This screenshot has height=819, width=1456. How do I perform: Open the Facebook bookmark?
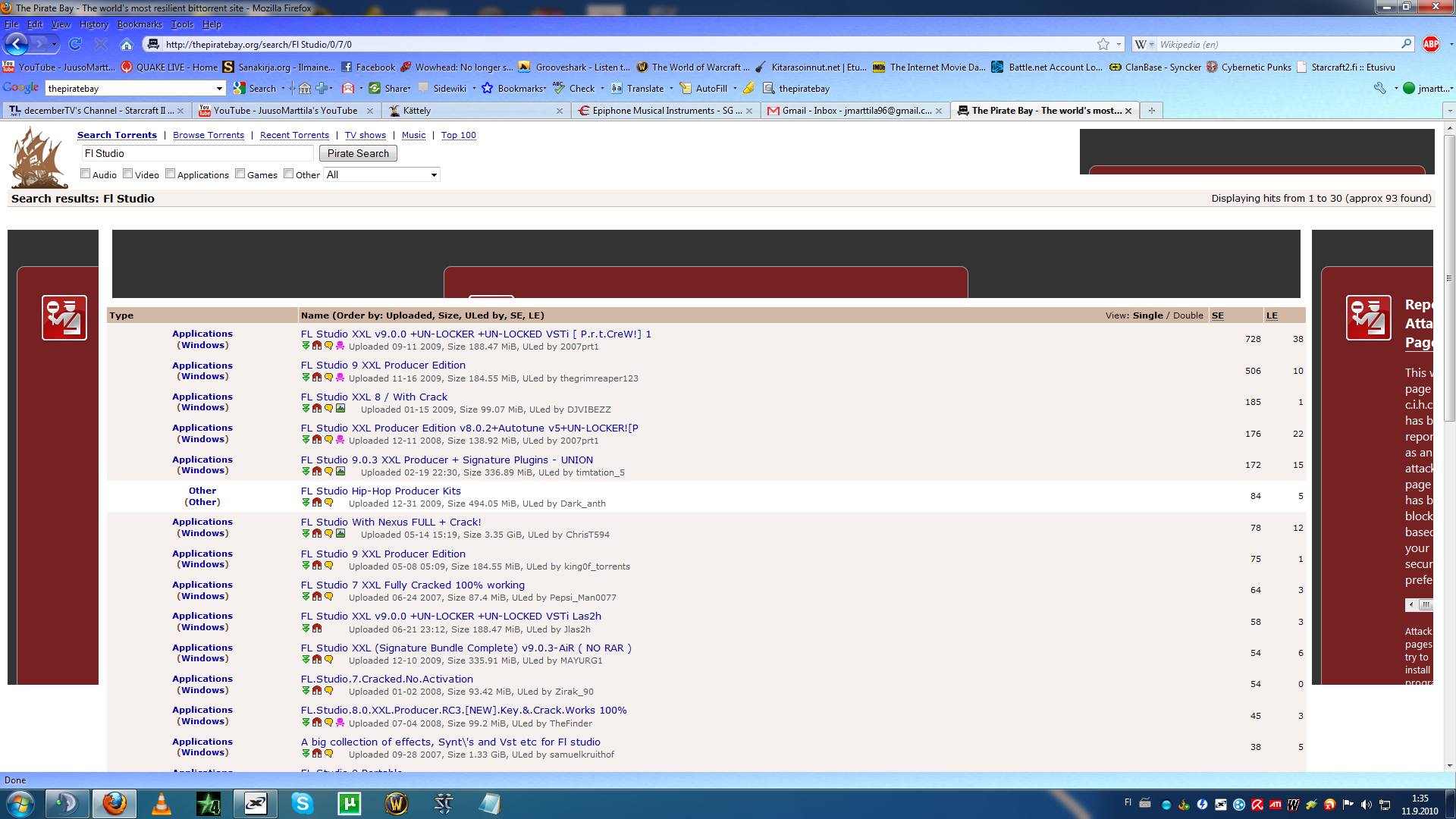click(x=369, y=67)
